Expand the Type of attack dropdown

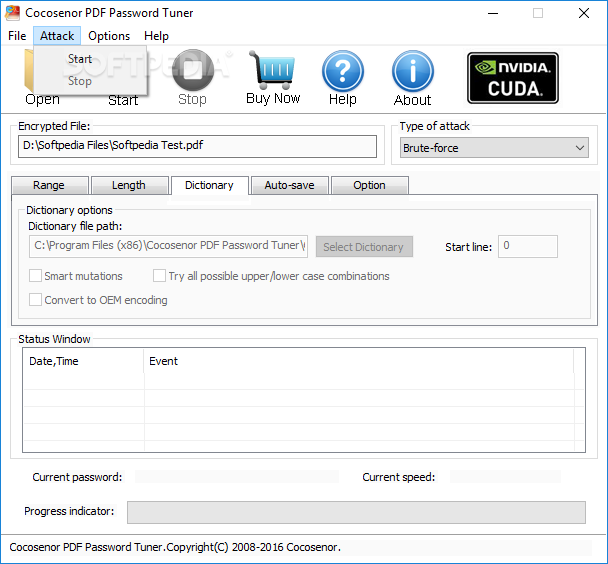tap(494, 148)
